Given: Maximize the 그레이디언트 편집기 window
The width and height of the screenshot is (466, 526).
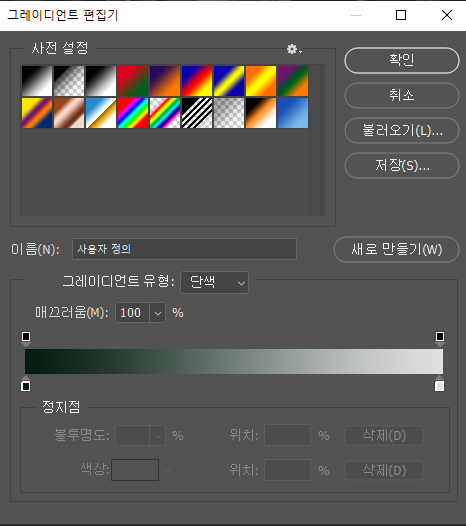Looking at the screenshot, I should click(x=401, y=15).
